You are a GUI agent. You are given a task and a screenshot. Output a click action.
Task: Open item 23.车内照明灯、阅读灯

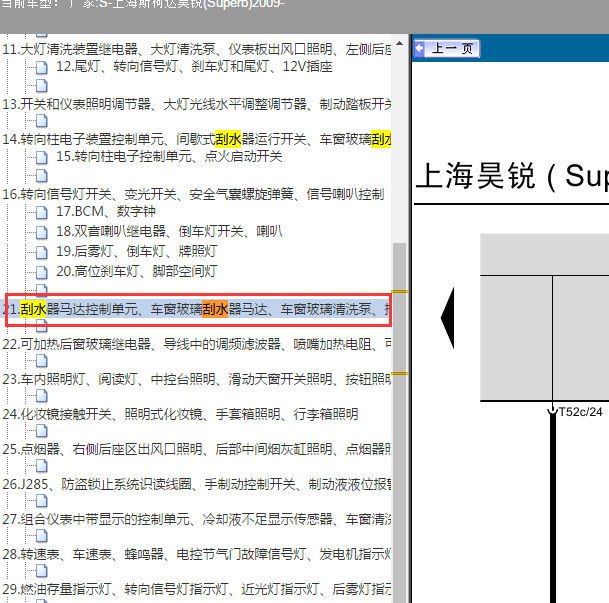tap(197, 379)
